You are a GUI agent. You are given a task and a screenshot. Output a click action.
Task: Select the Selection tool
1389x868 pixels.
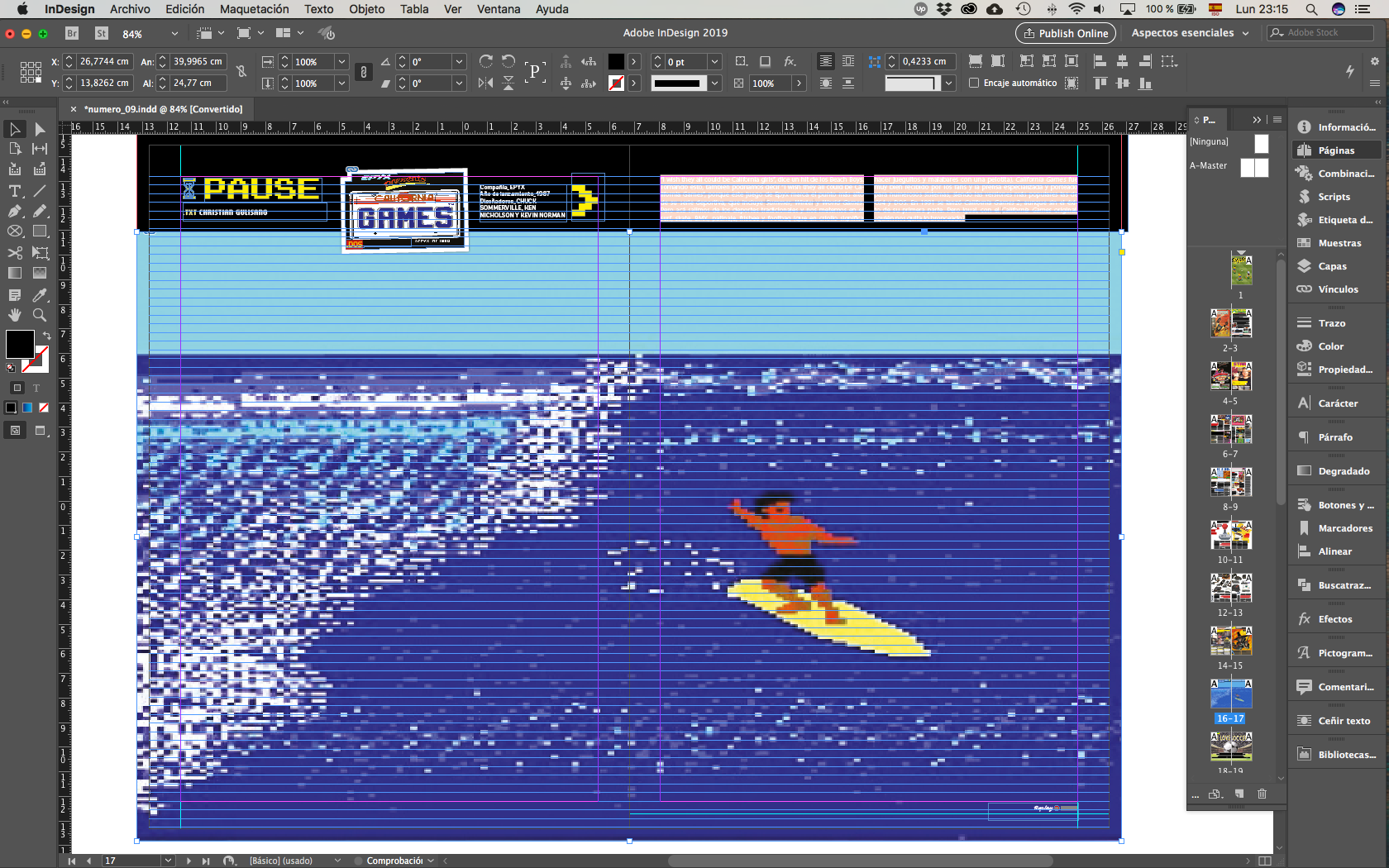tap(14, 129)
